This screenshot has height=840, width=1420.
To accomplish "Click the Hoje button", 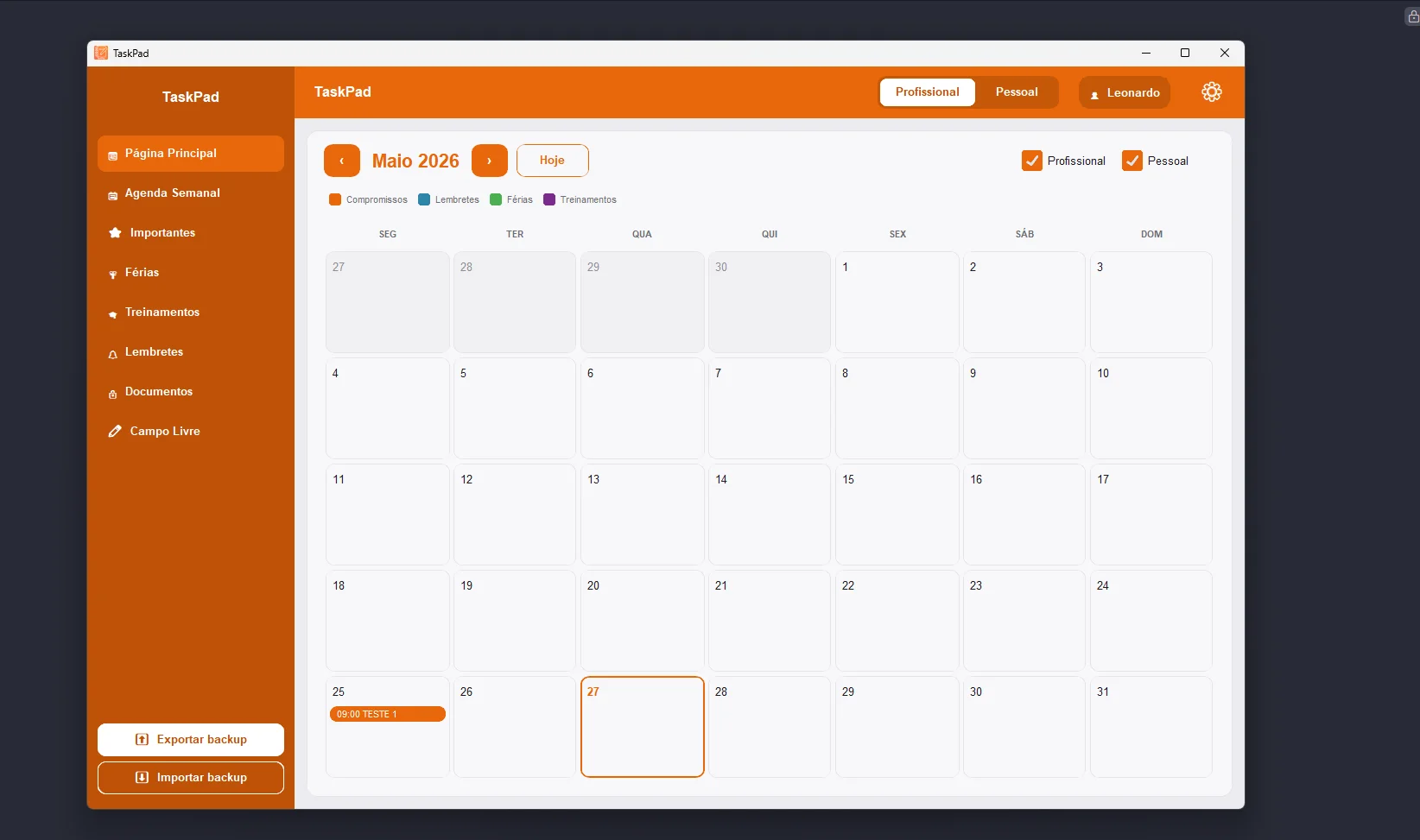I will tap(553, 161).
